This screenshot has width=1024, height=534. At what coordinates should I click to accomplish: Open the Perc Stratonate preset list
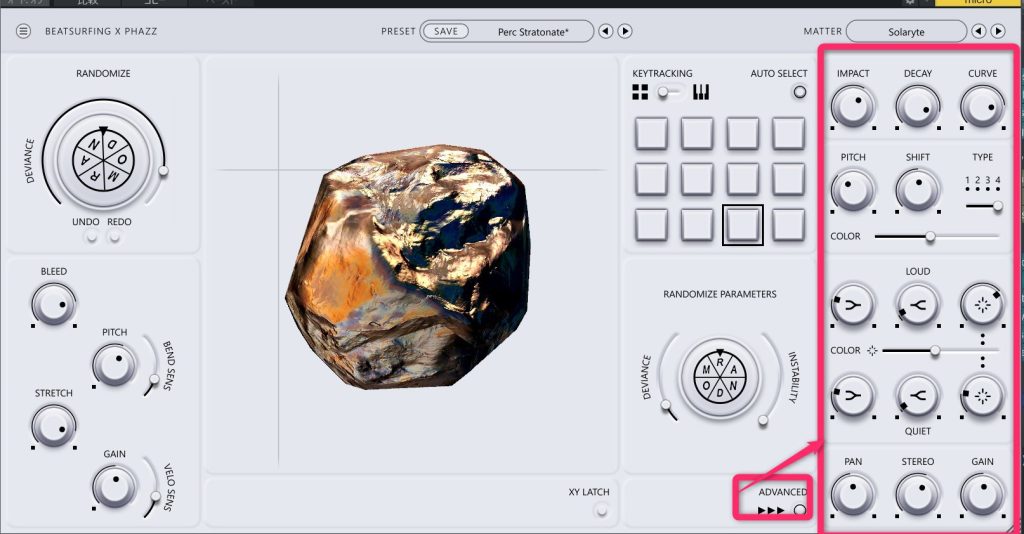click(x=533, y=32)
